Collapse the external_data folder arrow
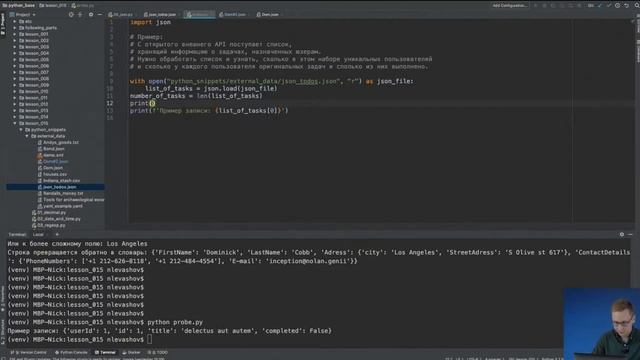The image size is (640, 360). coord(27,136)
